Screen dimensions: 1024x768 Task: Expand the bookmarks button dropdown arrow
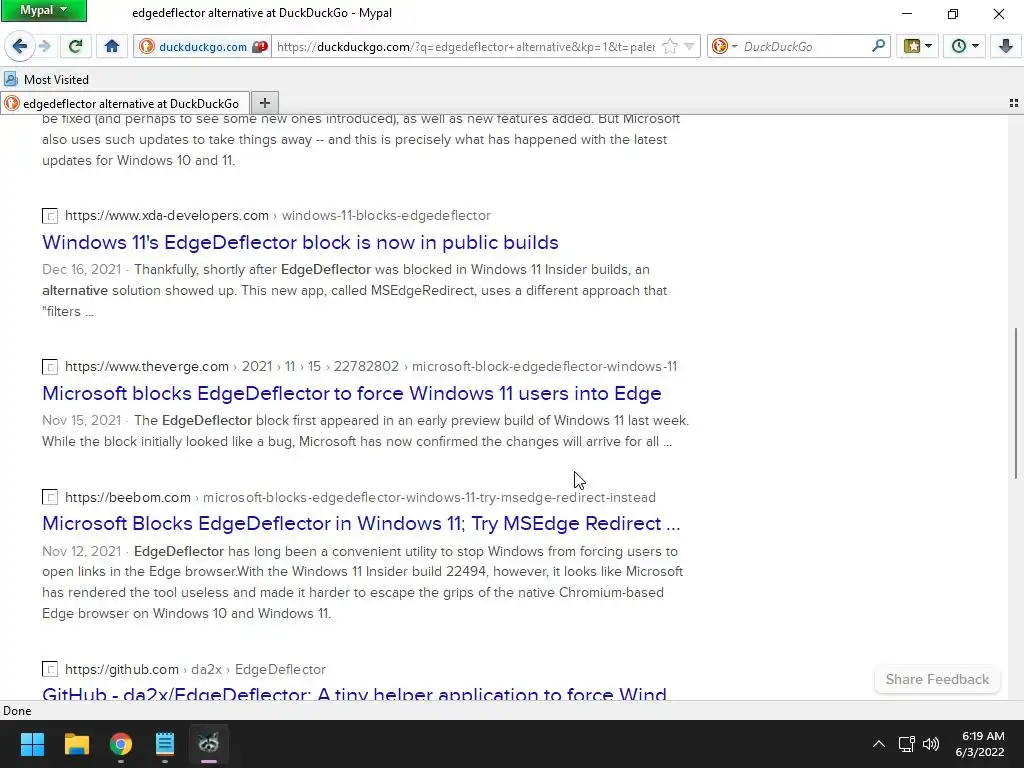click(929, 46)
